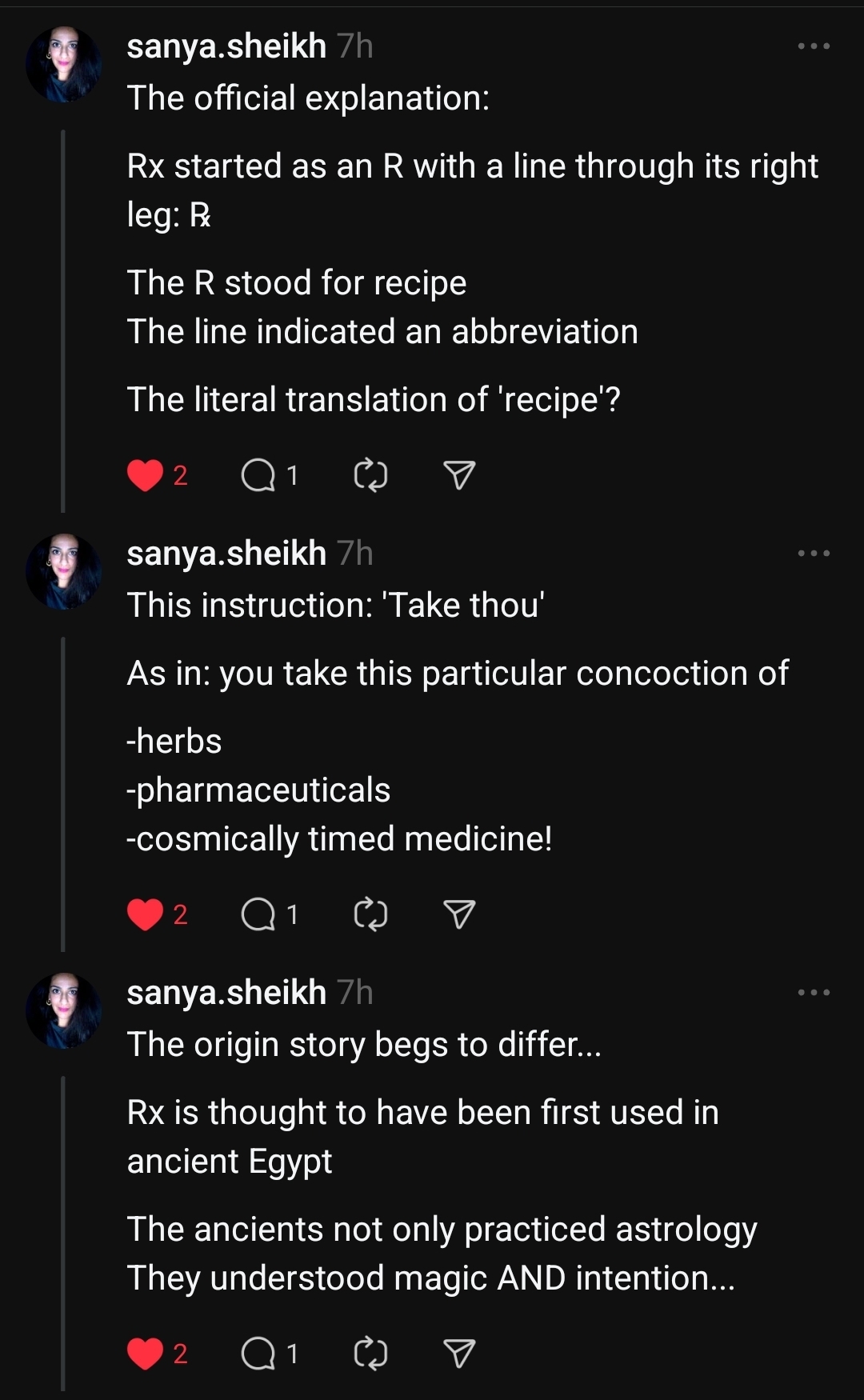Image resolution: width=864 pixels, height=1400 pixels.
Task: Unlike the 'origin story' post
Action: coord(145,1354)
